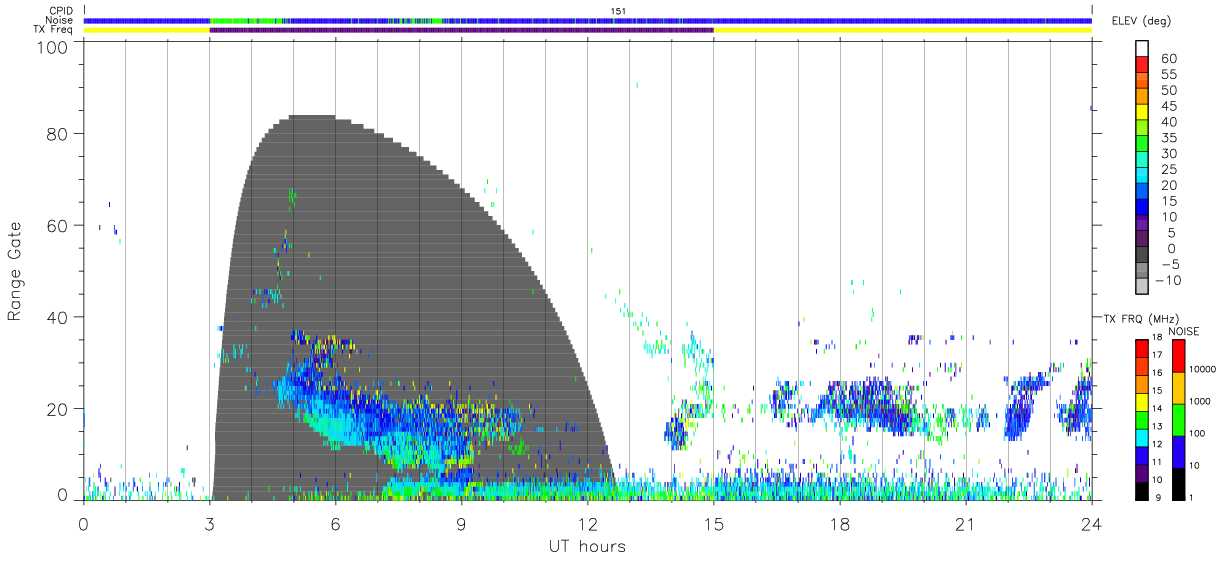Screen dimensions: 1228x567
Task: Select the green TX FRQ swatch between 13 and 14
Action: coord(1142,419)
